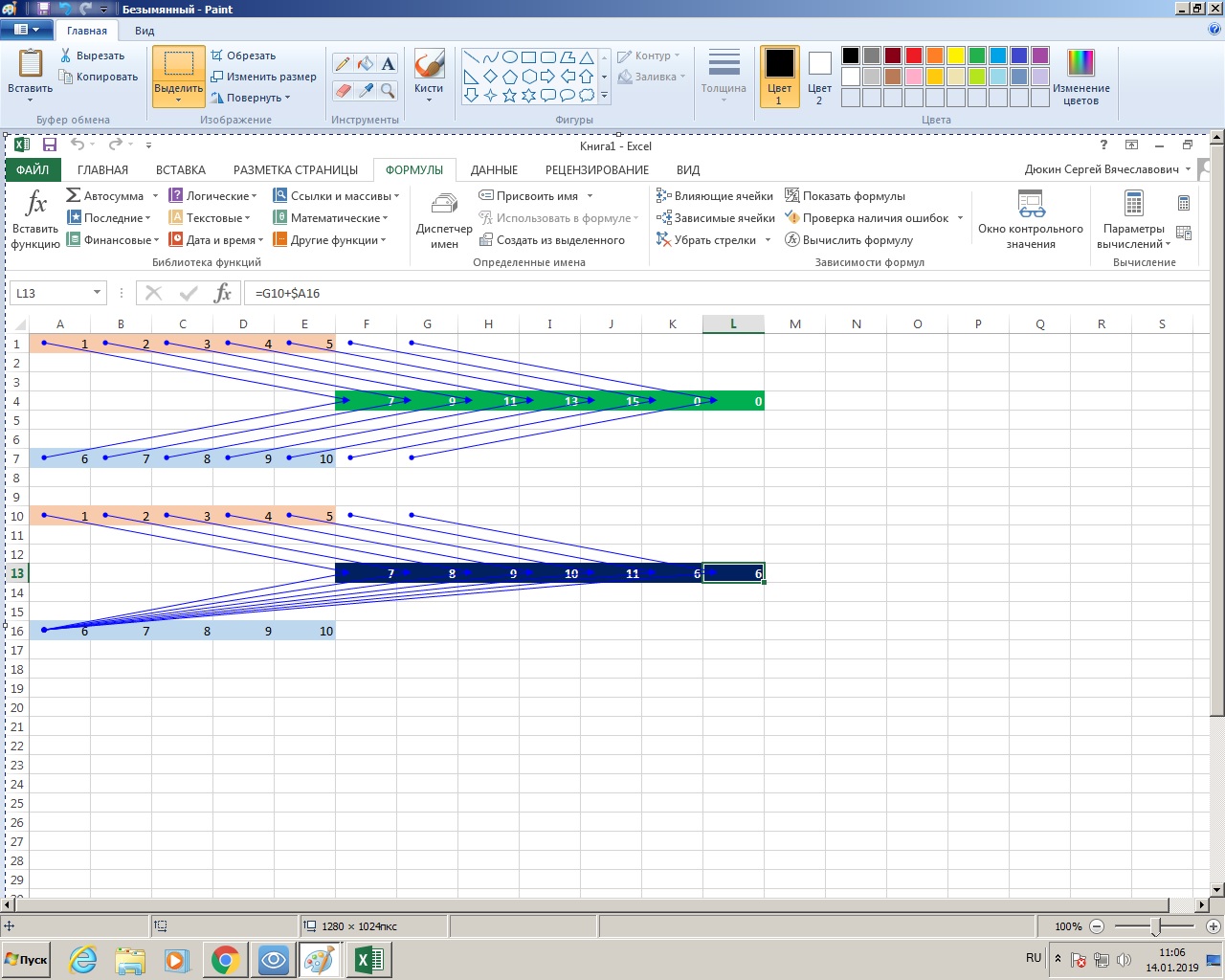
Task: Open the Заливка fill dropdown
Action: point(652,77)
